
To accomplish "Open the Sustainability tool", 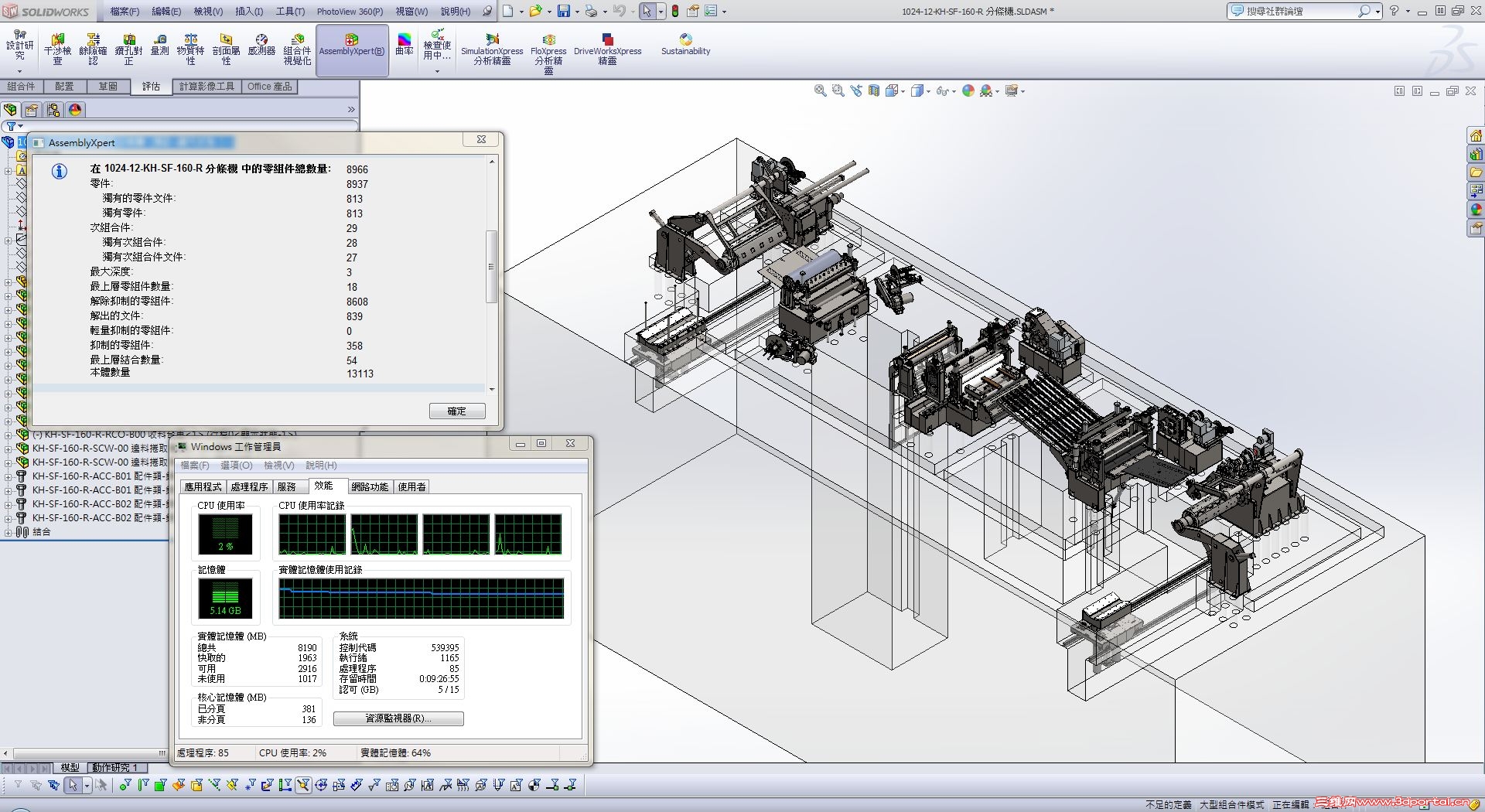I will [x=685, y=45].
